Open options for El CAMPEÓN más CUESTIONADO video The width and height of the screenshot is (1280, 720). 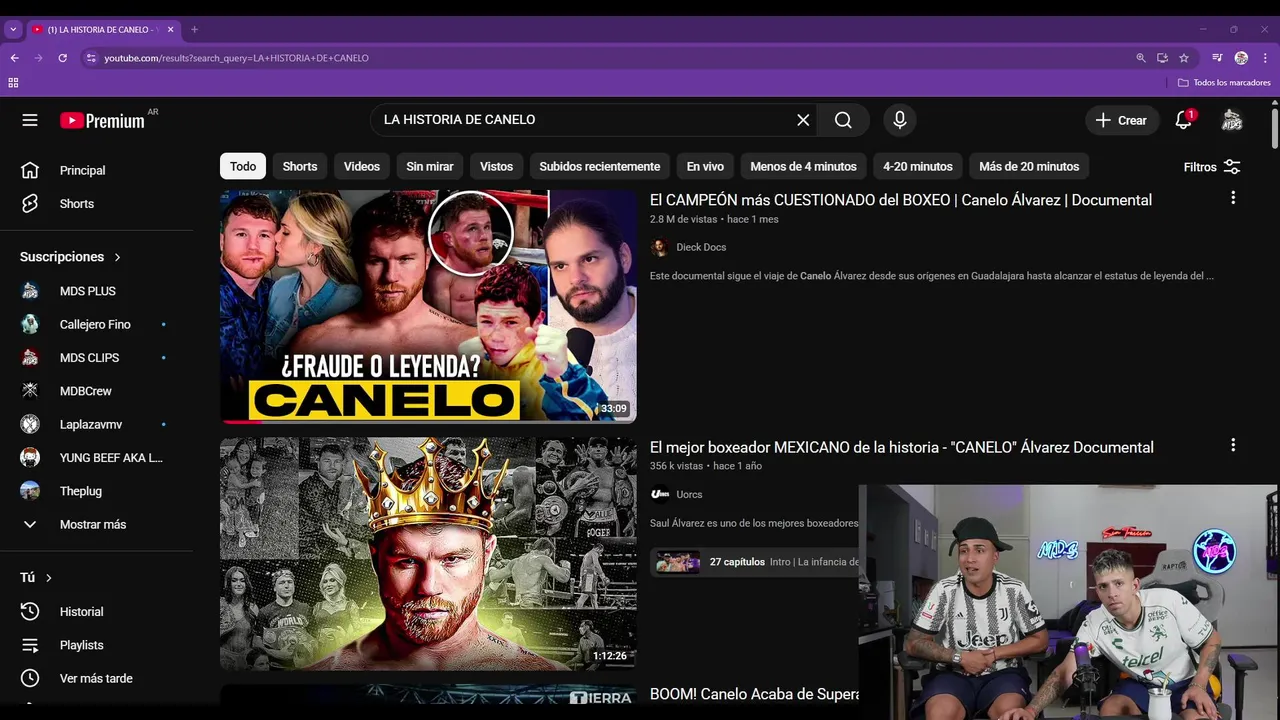coord(1233,198)
